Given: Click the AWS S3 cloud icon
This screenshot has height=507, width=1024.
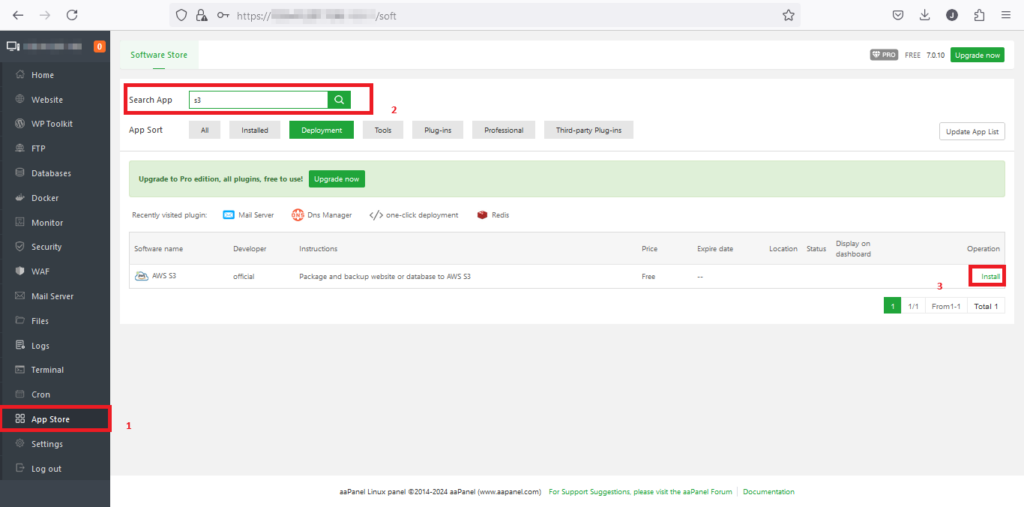Looking at the screenshot, I should [x=141, y=276].
